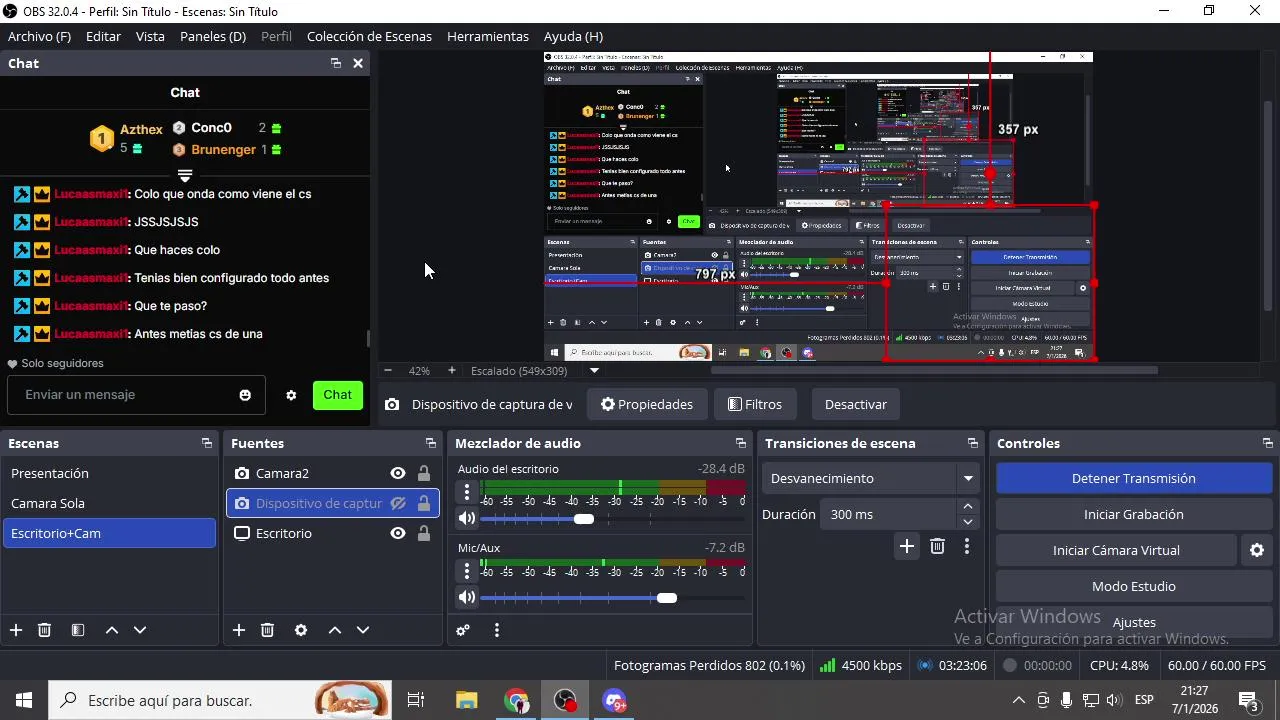1280x720 pixels.
Task: Move selected scene down
Action: 140,630
